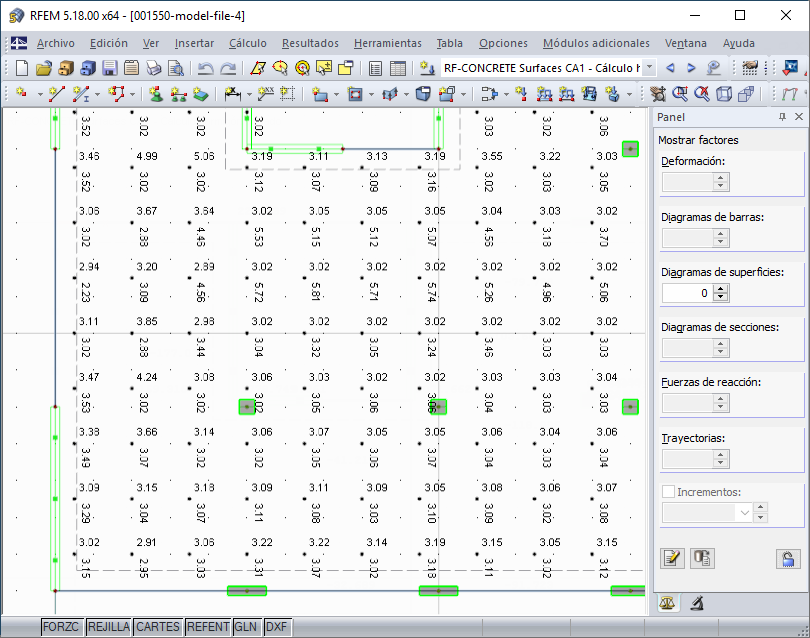Open the table view icon in the toolbar

(398, 68)
